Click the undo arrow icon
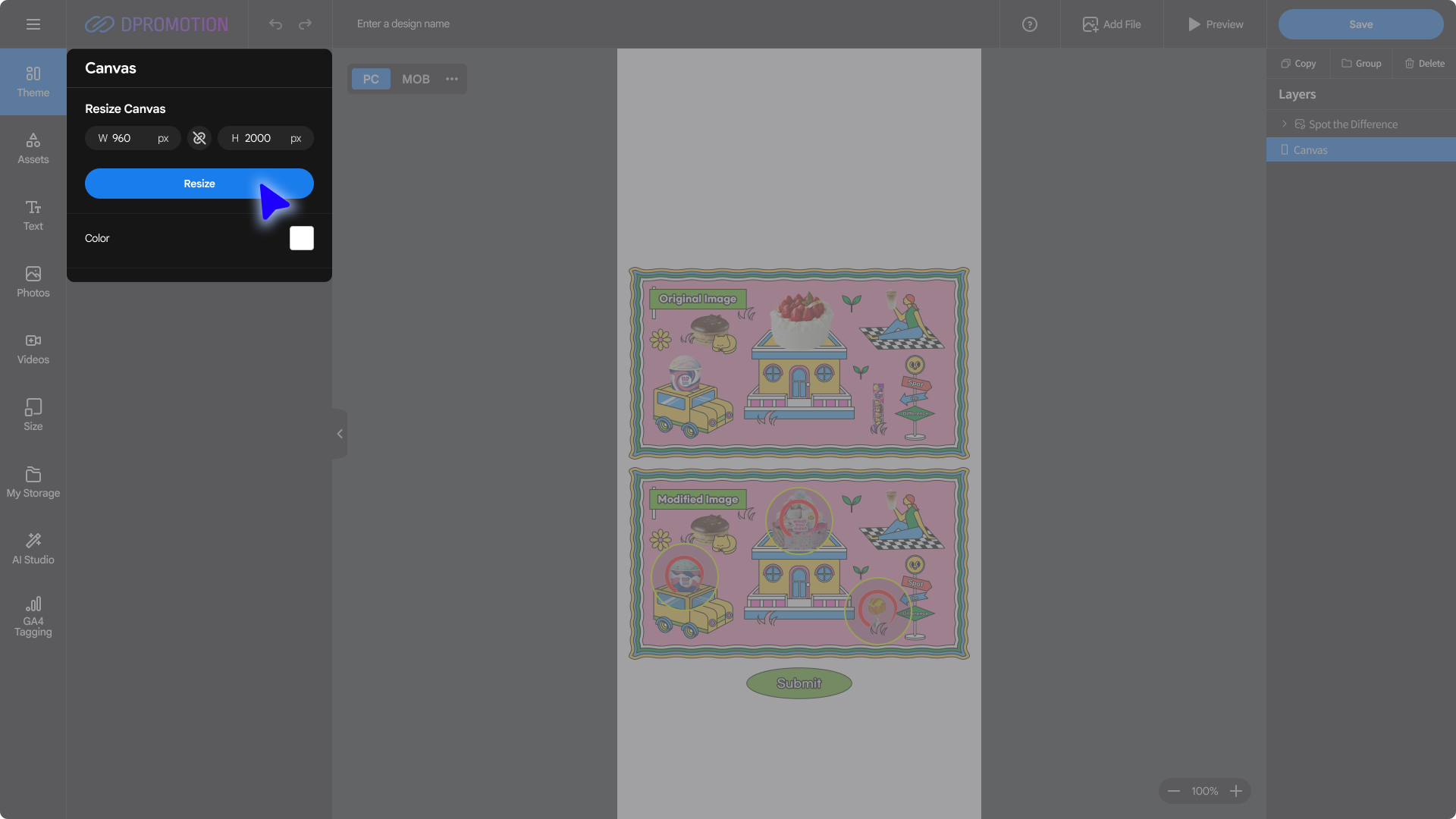This screenshot has height=819, width=1456. tap(275, 24)
